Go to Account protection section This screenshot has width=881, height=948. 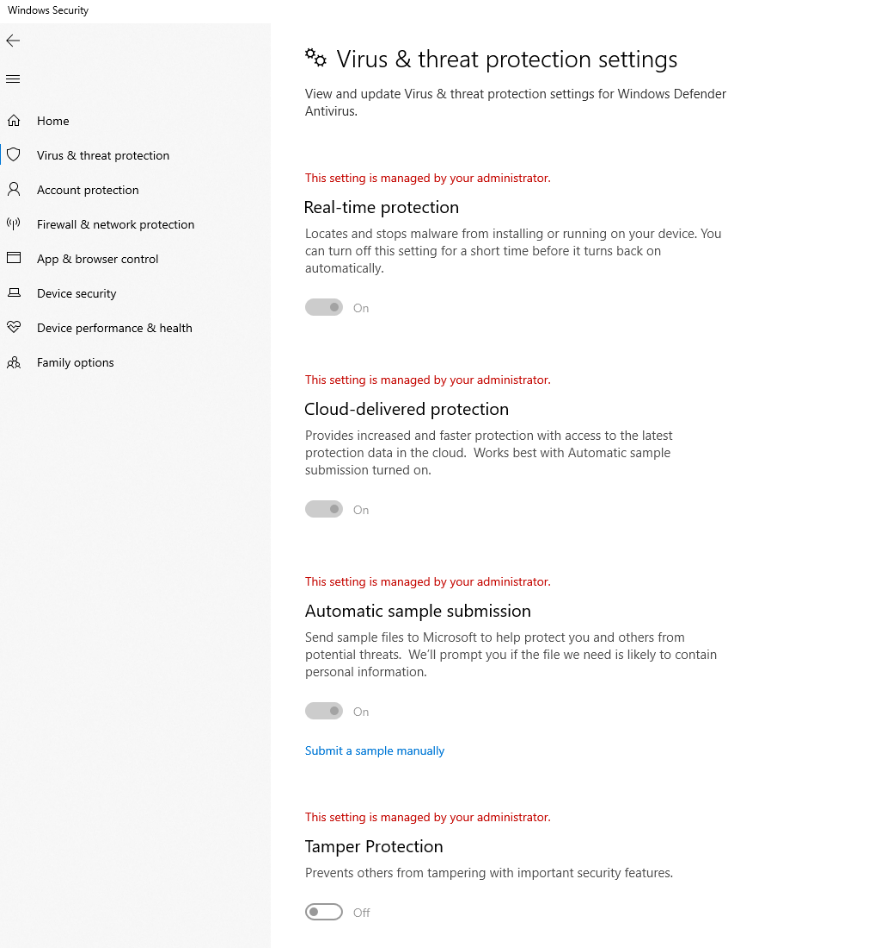(x=88, y=190)
